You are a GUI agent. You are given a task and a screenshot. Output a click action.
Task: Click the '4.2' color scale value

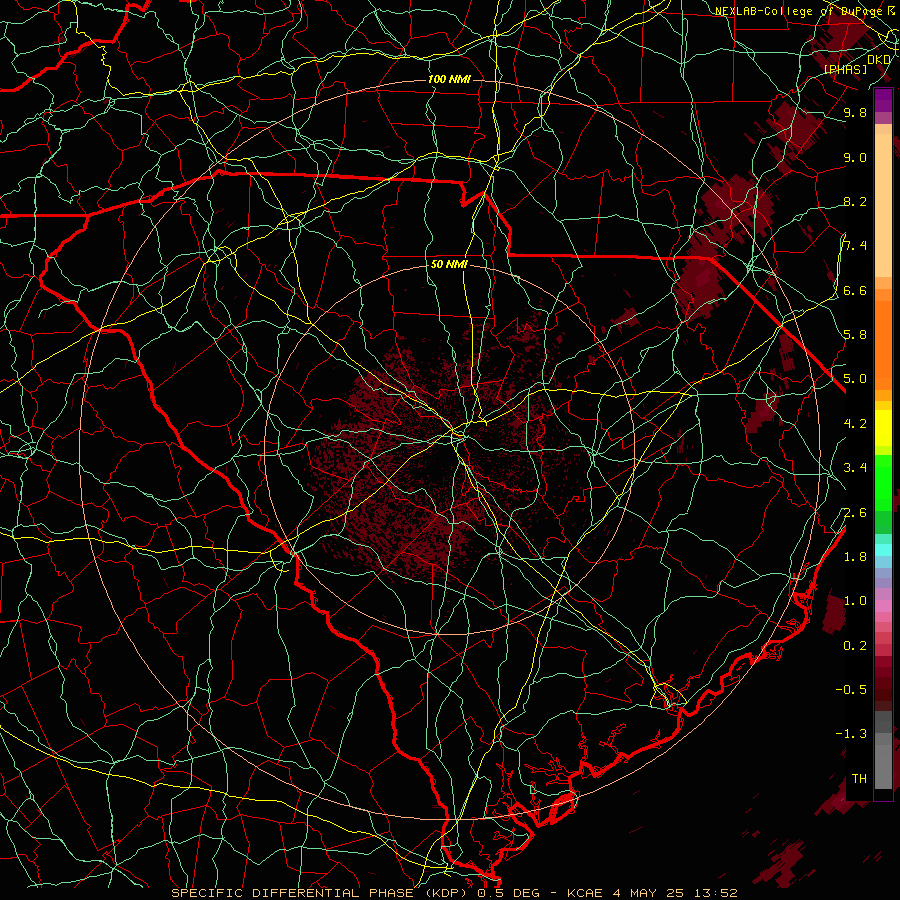click(855, 424)
